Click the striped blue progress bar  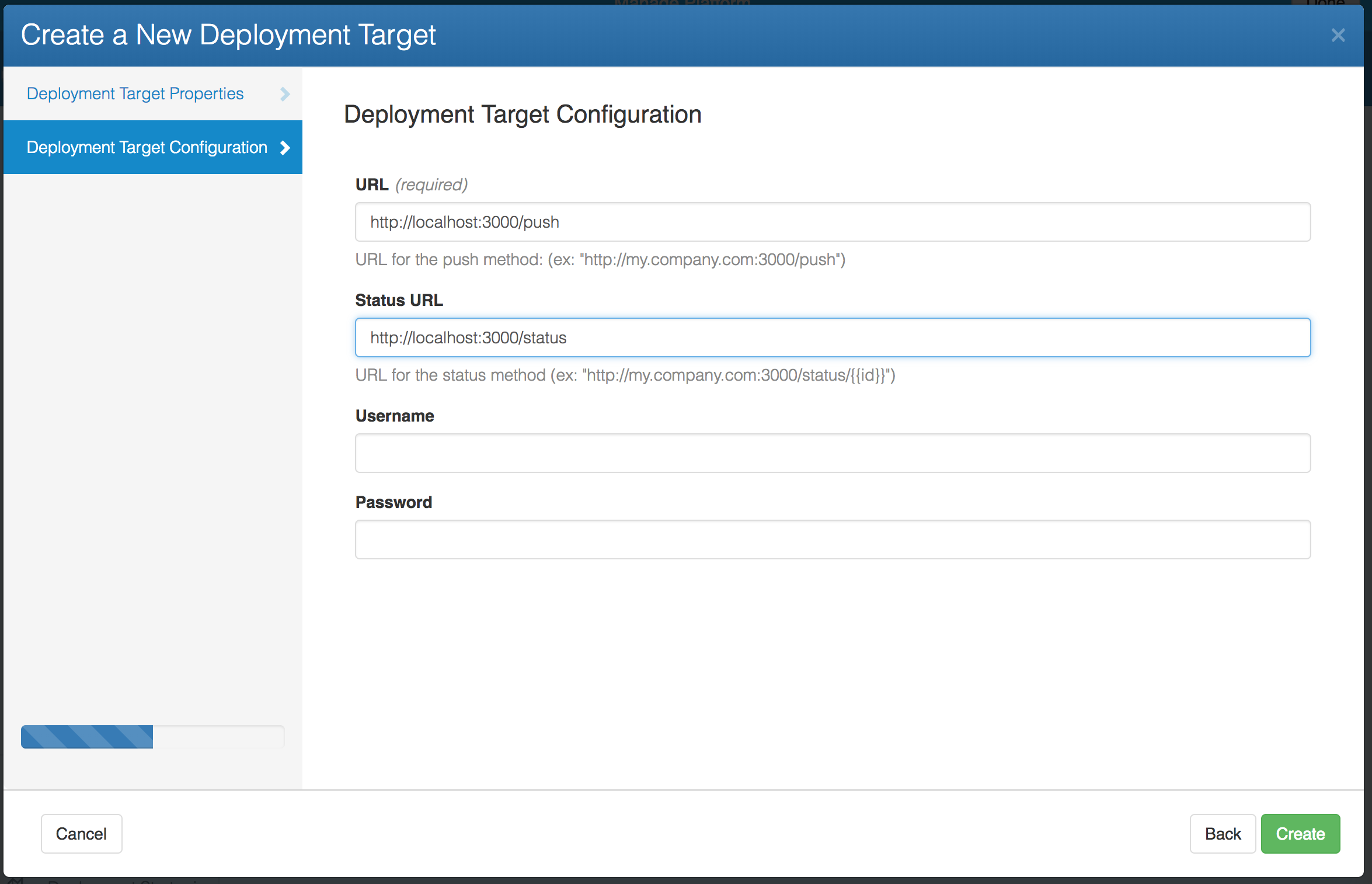[87, 737]
